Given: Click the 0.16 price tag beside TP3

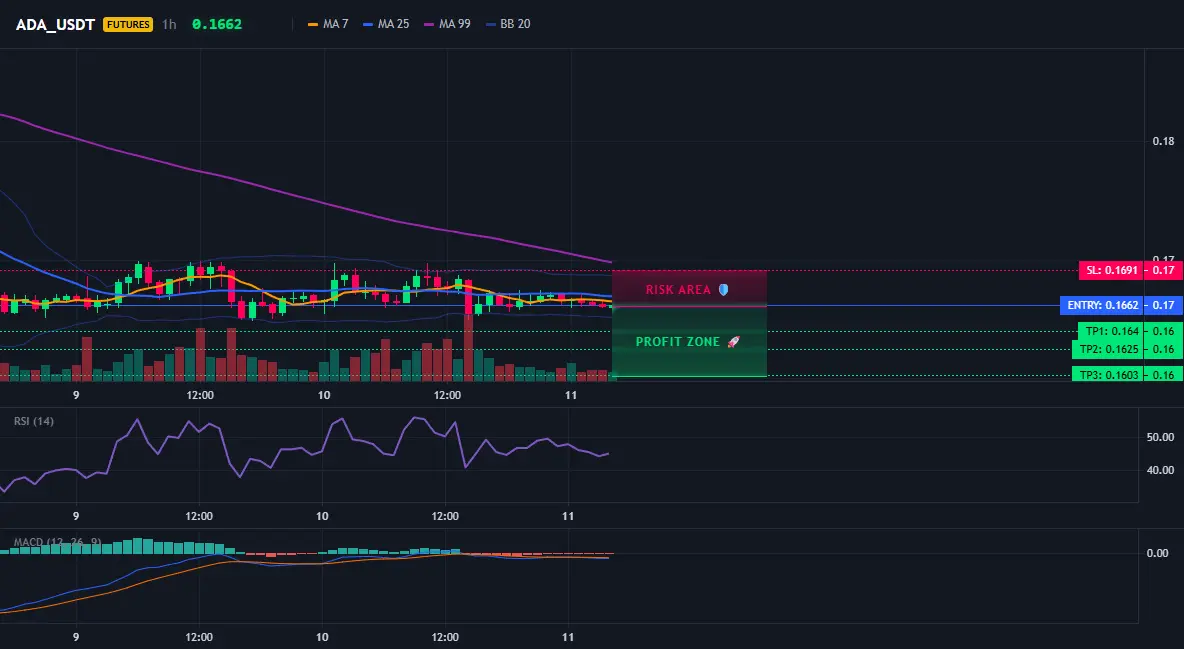Looking at the screenshot, I should click(1164, 375).
